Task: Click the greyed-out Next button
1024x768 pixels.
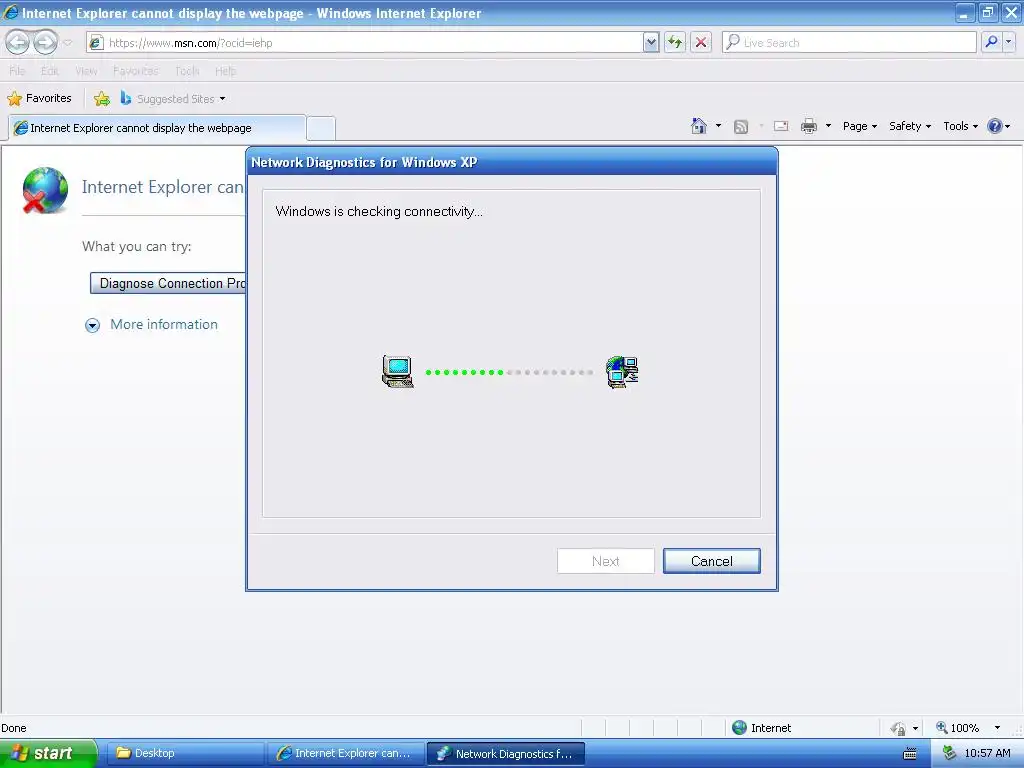Action: [605, 561]
